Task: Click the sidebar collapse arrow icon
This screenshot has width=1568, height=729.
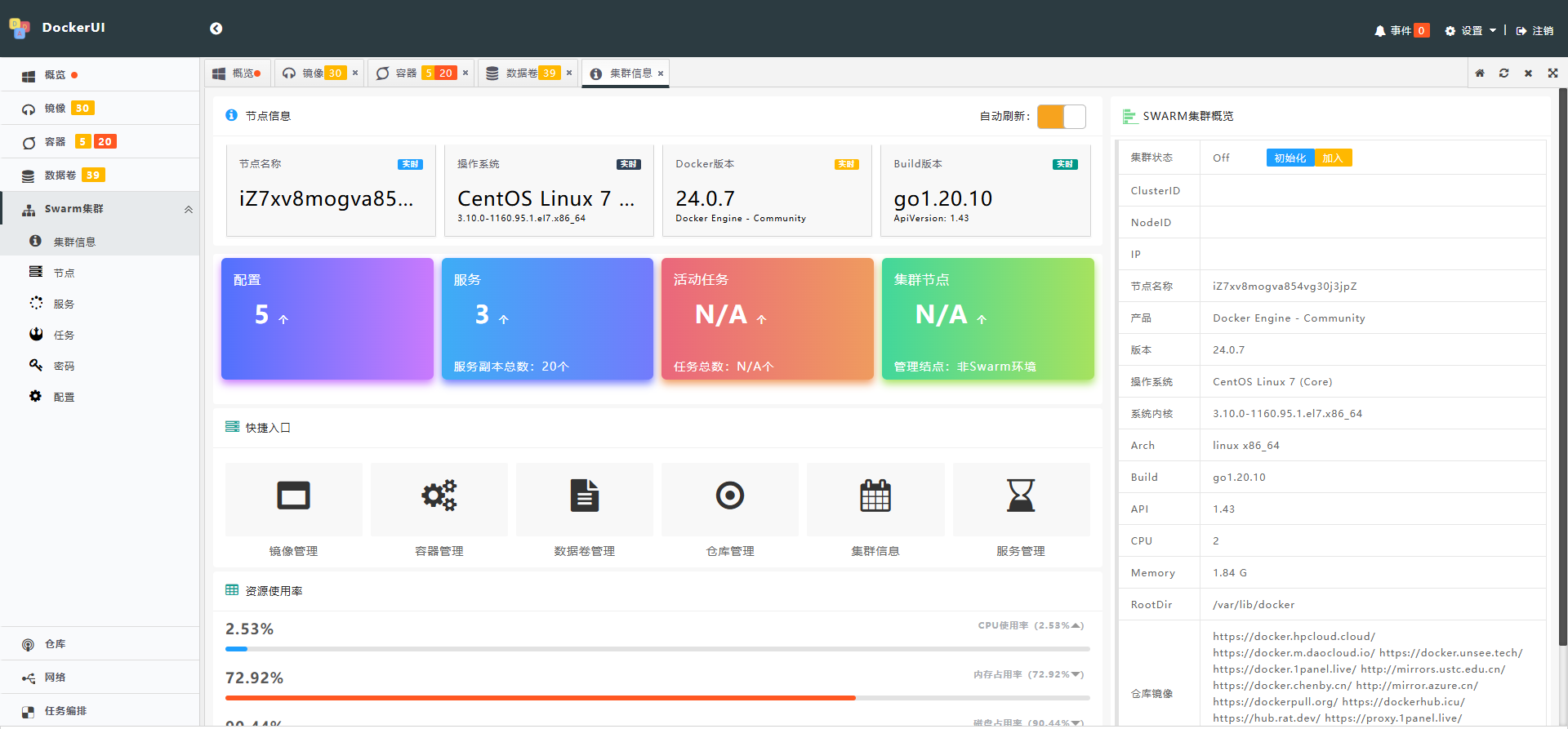Action: tap(216, 29)
